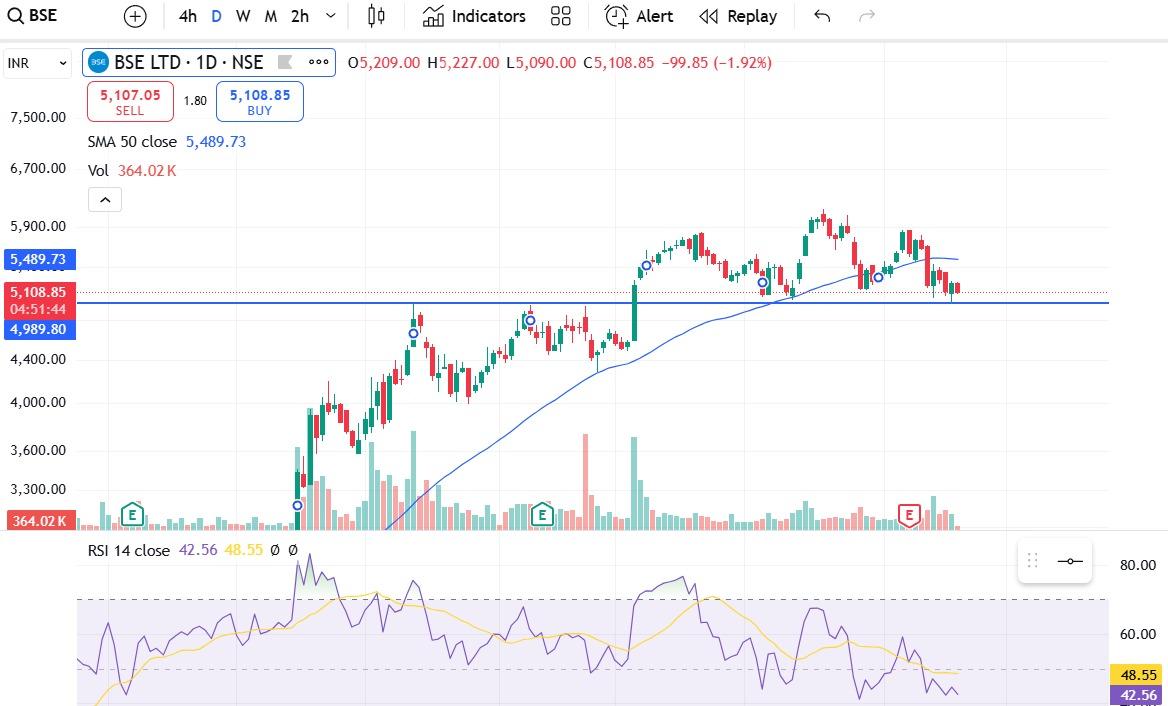Select the W weekly timeframe
This screenshot has width=1168, height=706.
243,16
